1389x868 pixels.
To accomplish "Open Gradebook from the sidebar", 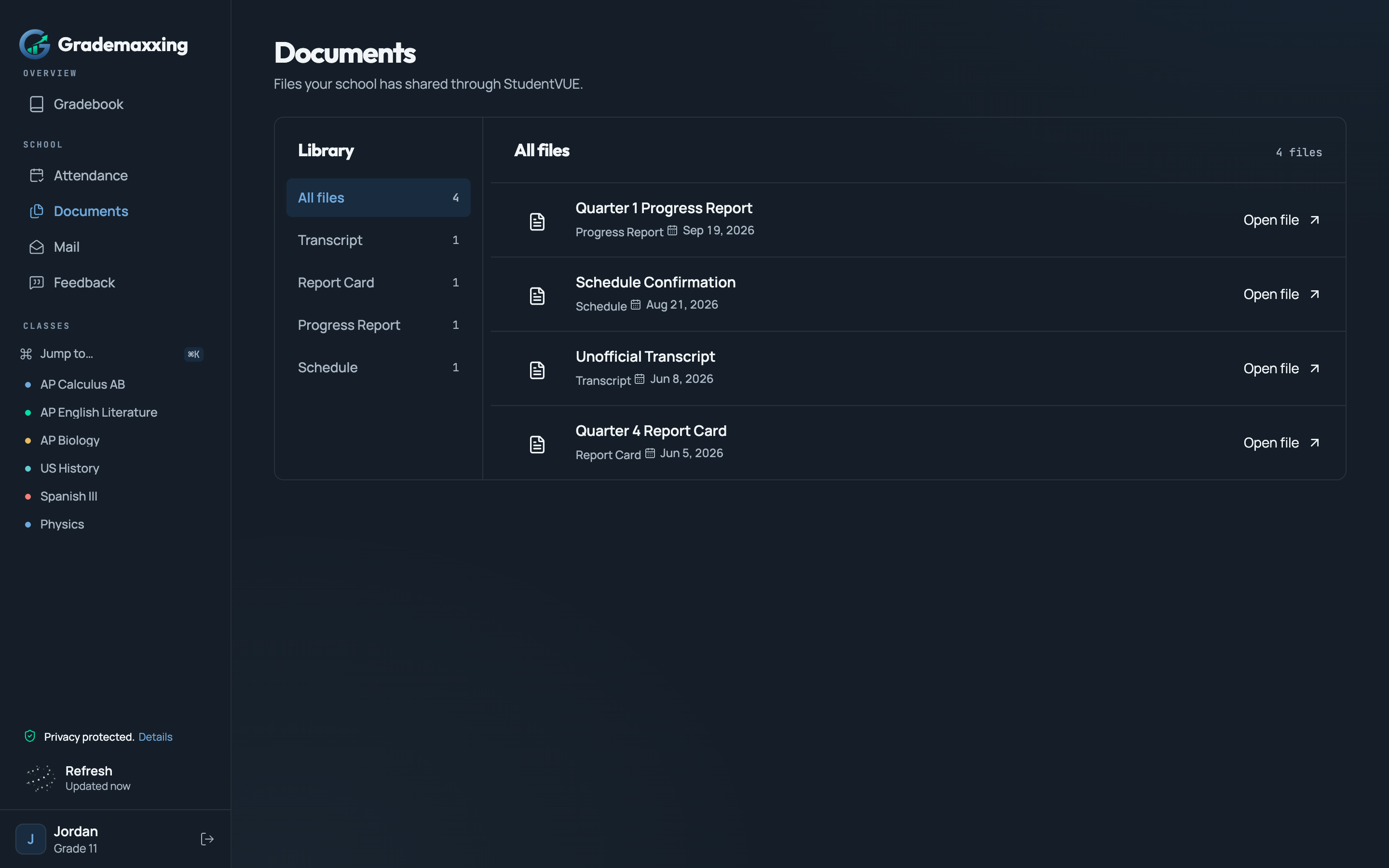I will [x=115, y=104].
